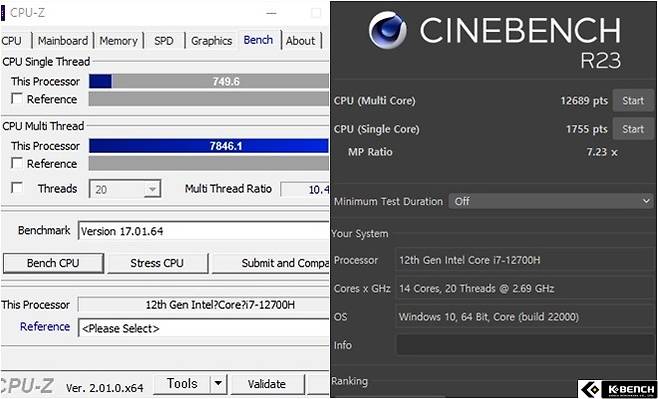Expand the Minimum Test Duration dropdown

pyautogui.click(x=551, y=201)
